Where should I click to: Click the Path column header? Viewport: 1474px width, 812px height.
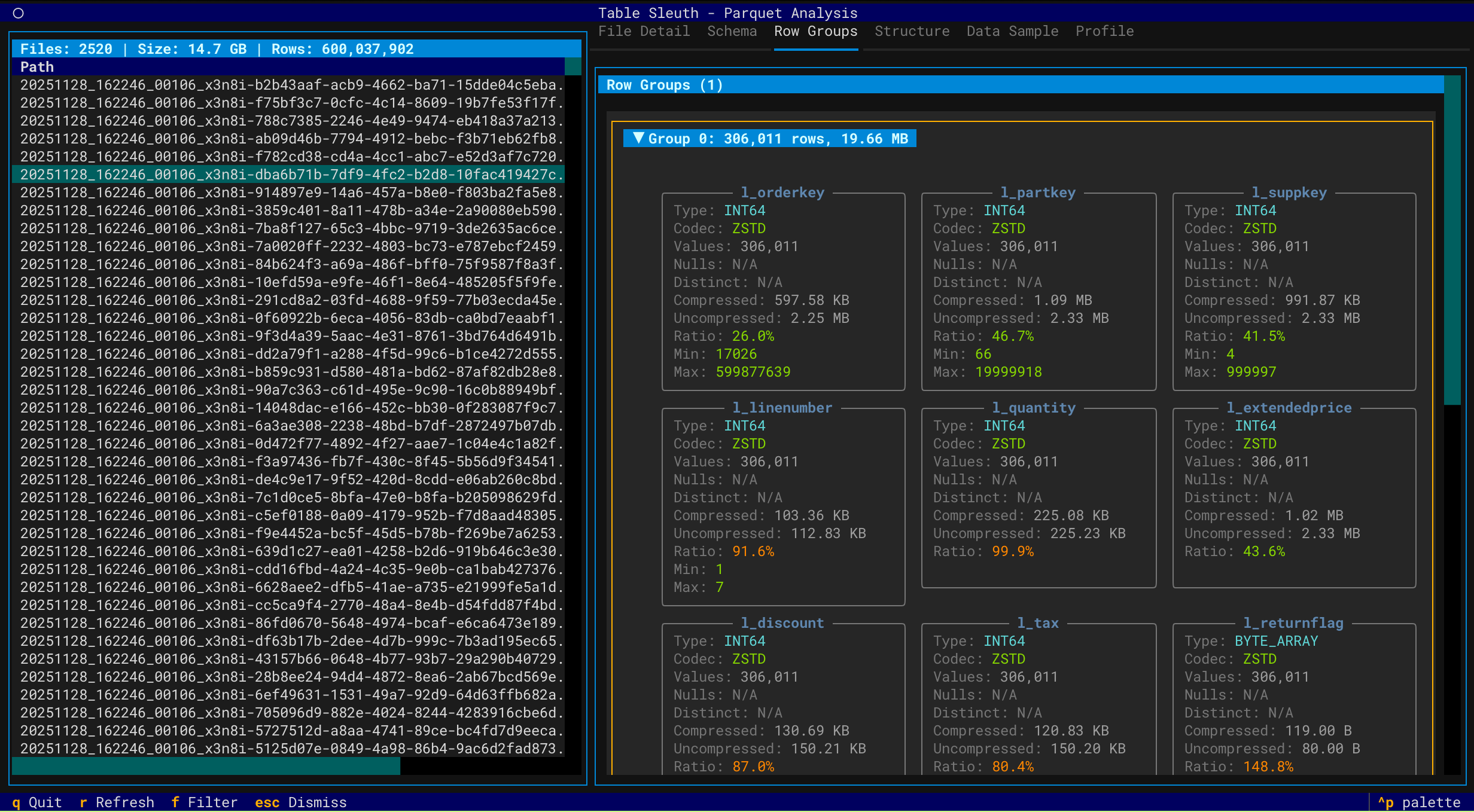[37, 67]
